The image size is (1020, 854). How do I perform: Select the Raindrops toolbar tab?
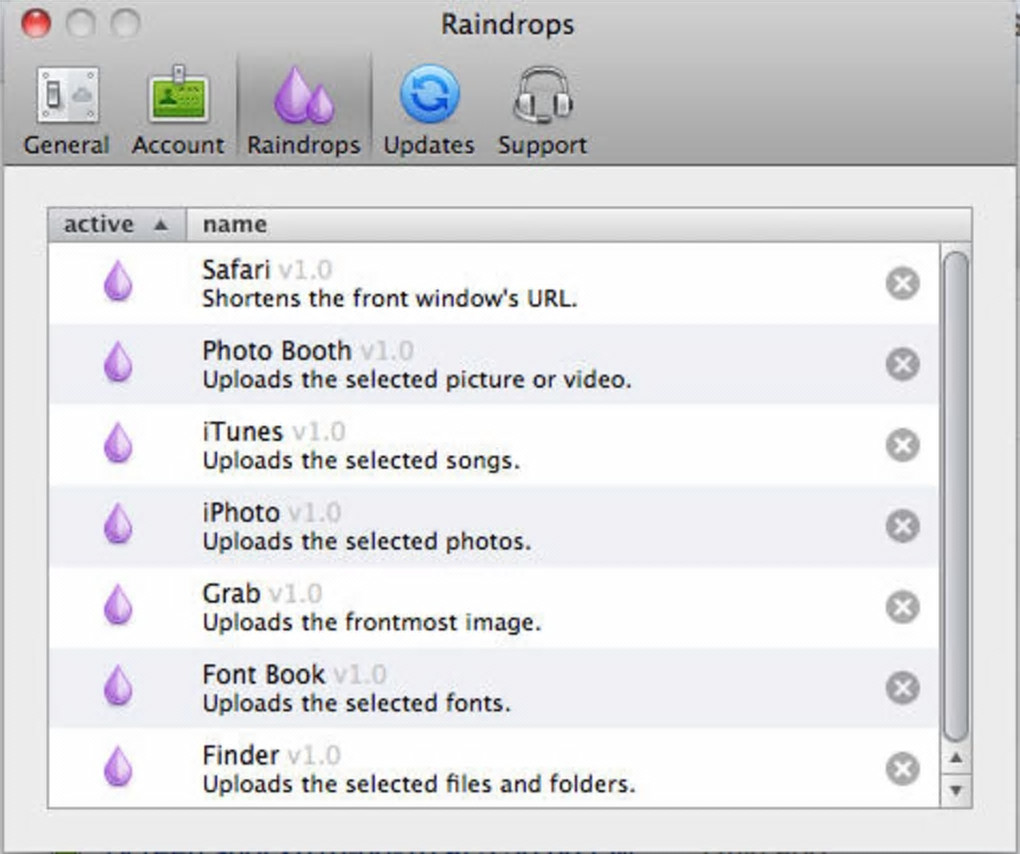coord(303,110)
